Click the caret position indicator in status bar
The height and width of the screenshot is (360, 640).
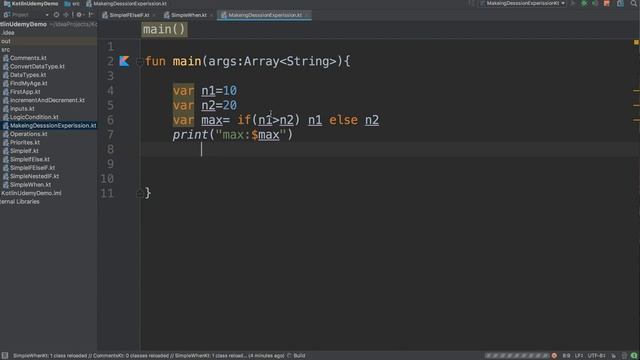tap(566, 356)
